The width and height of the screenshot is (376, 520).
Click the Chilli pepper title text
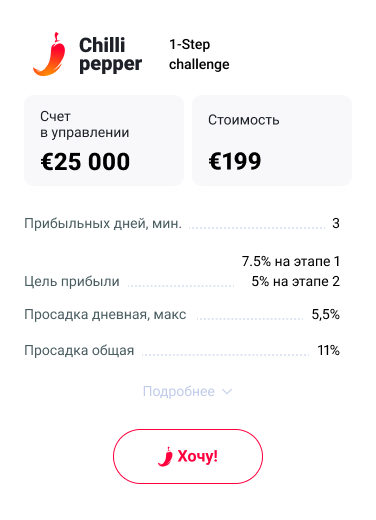(x=110, y=54)
